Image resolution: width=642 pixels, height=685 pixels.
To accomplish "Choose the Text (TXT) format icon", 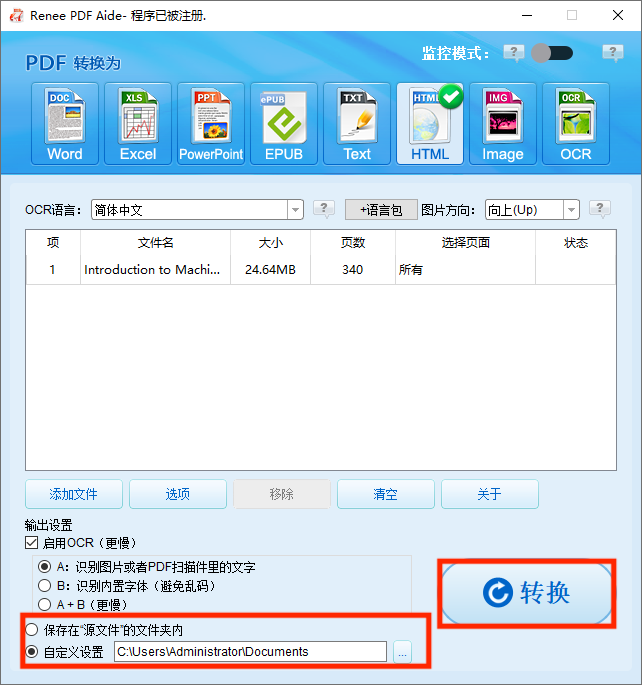I will [357, 124].
